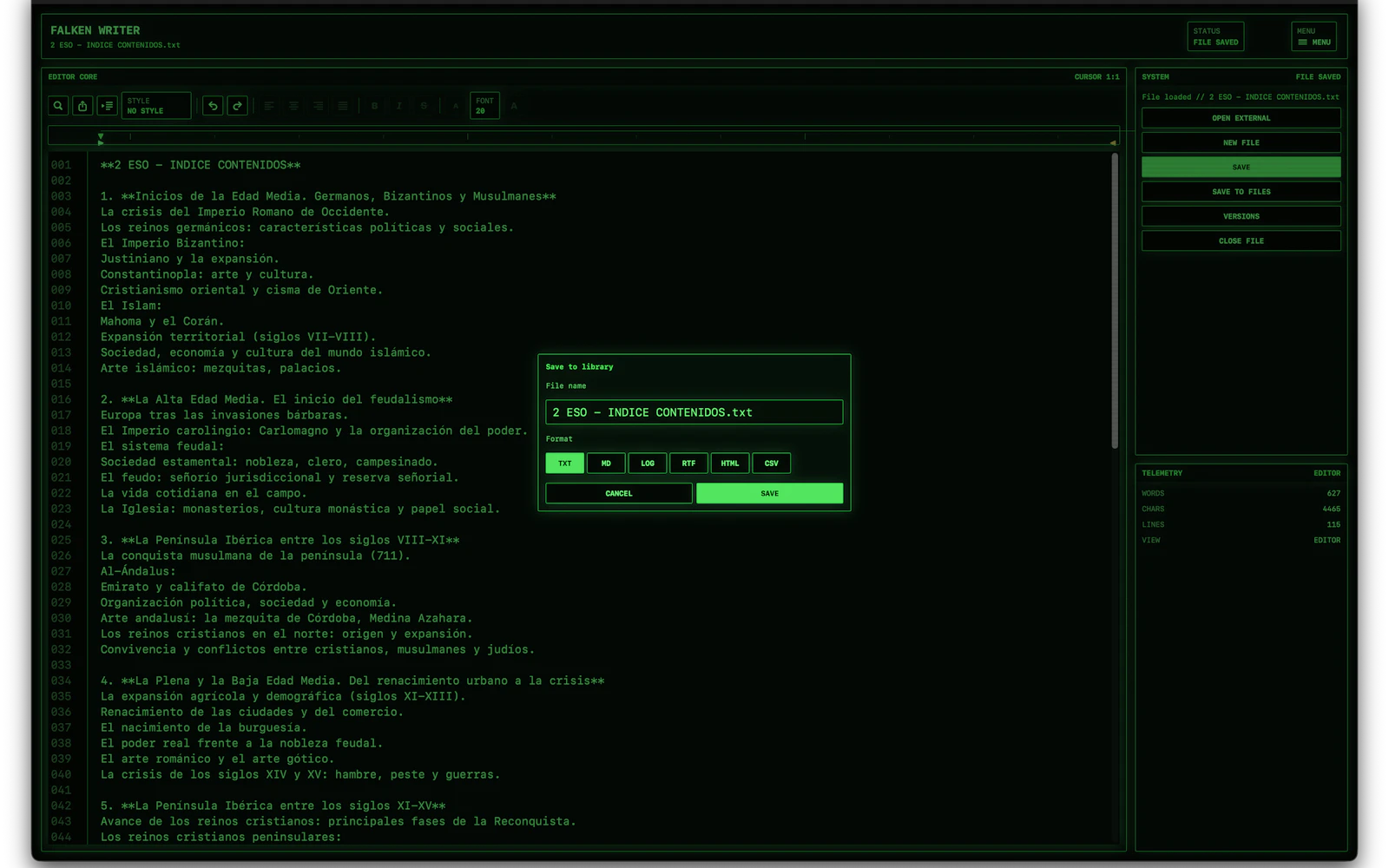
Task: Justify the text
Action: click(x=343, y=106)
